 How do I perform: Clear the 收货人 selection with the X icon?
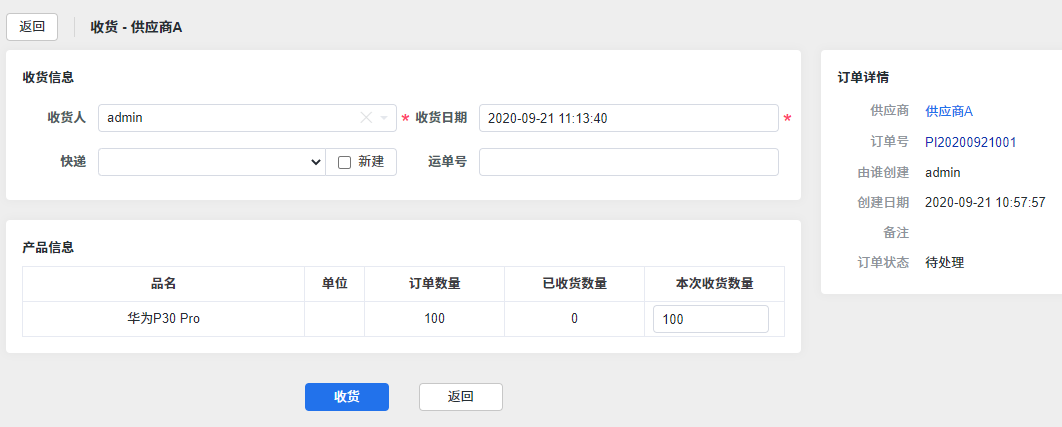point(366,118)
